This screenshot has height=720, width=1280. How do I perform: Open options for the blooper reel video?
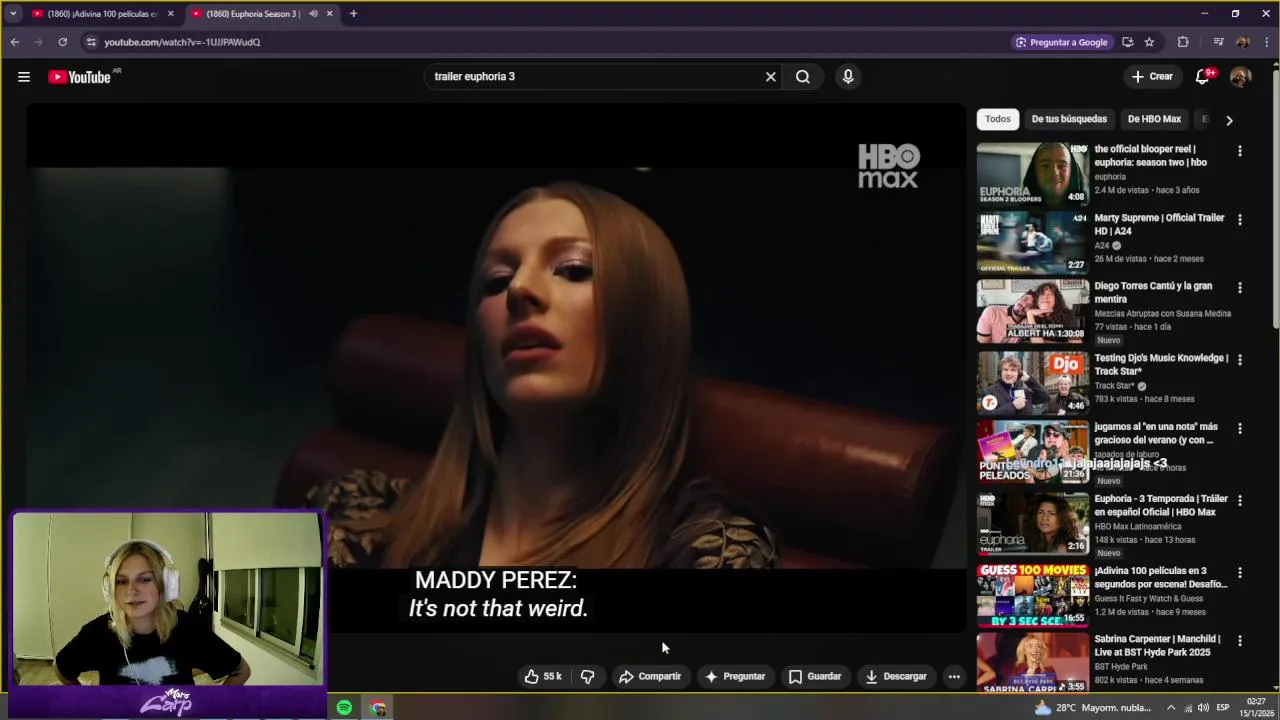click(1240, 151)
